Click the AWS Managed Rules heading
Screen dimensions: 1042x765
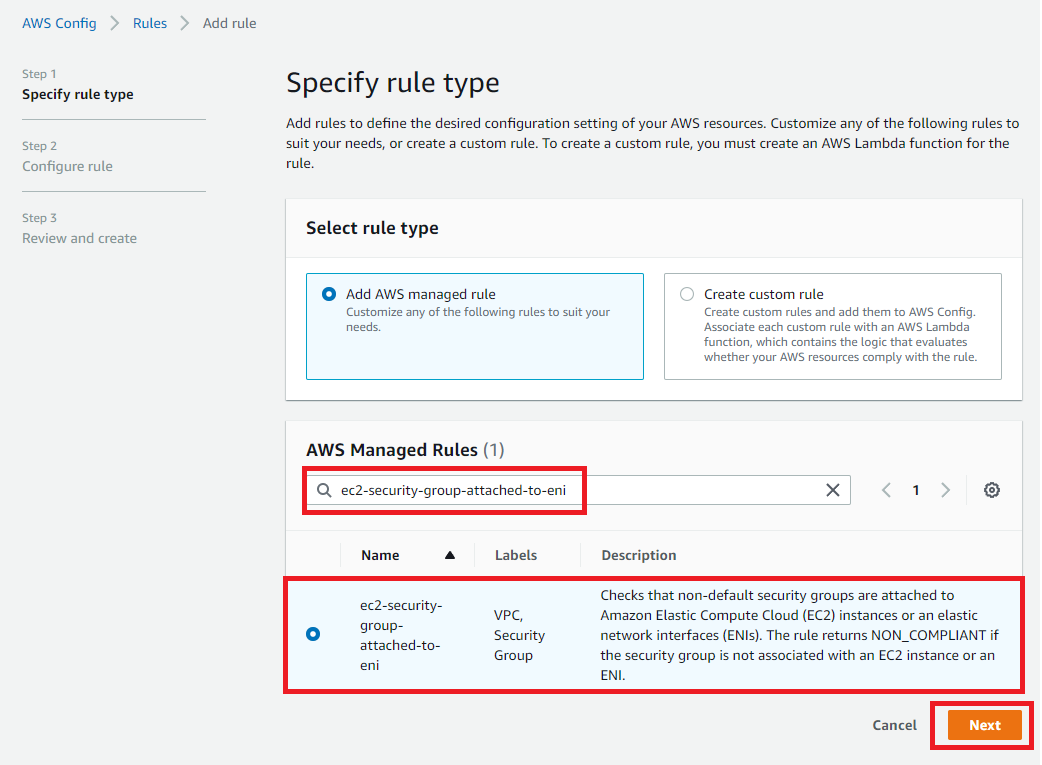(405, 450)
